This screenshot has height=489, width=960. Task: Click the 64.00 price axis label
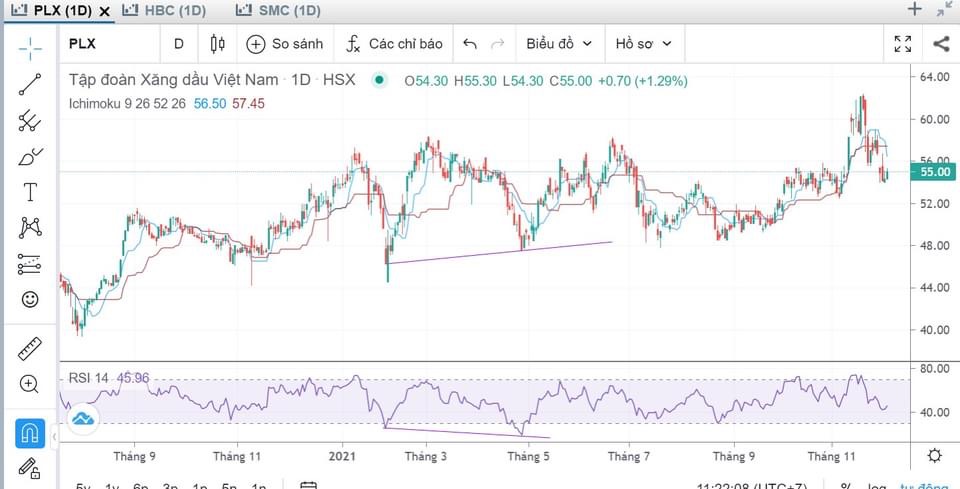click(x=936, y=77)
